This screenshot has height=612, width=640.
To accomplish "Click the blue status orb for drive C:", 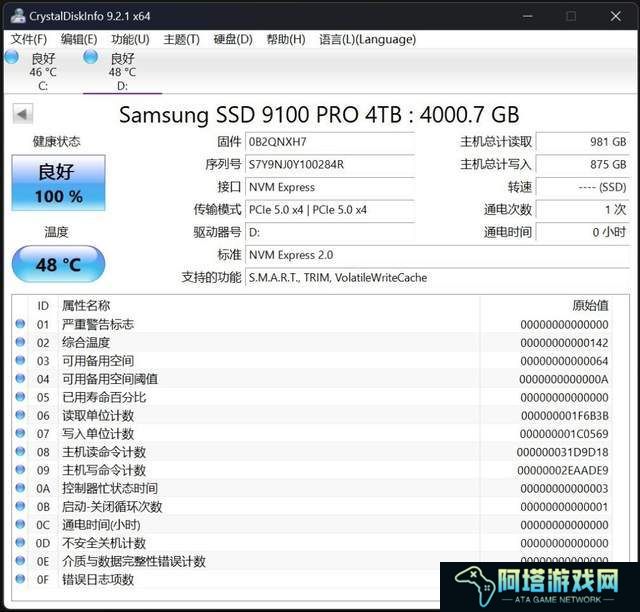I will 12,57.
